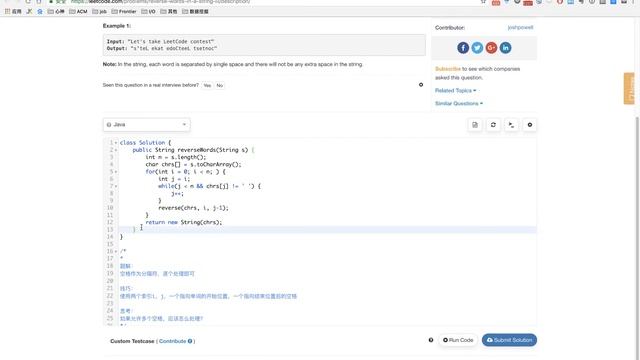Screen dimensions: 640x360
Task: Place cursor on 'reverse(chrs, i, j-1);' line
Action: [x=193, y=208]
